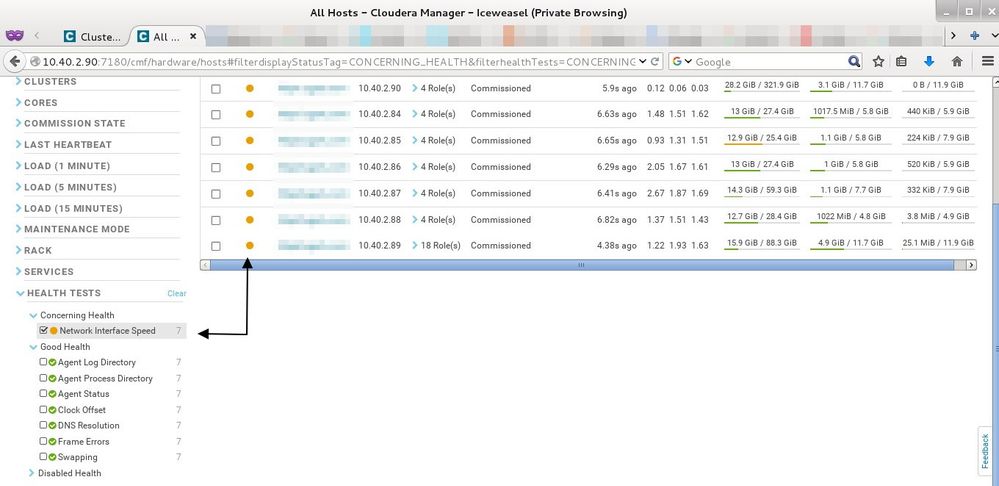
Task: Select the checkbox for host 10.40.2.88
Action: 216,220
